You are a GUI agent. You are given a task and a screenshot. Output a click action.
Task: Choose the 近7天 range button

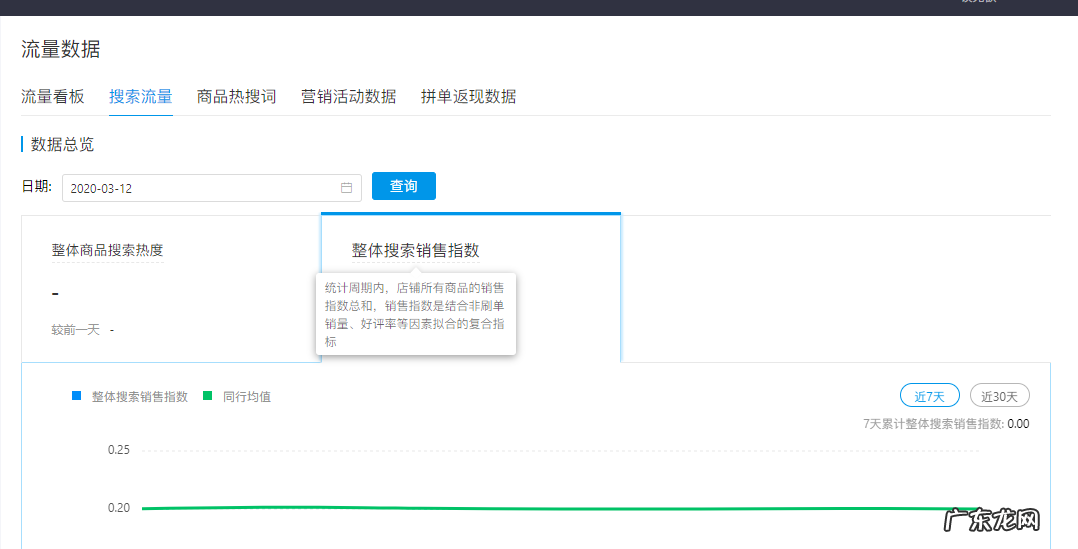point(930,396)
